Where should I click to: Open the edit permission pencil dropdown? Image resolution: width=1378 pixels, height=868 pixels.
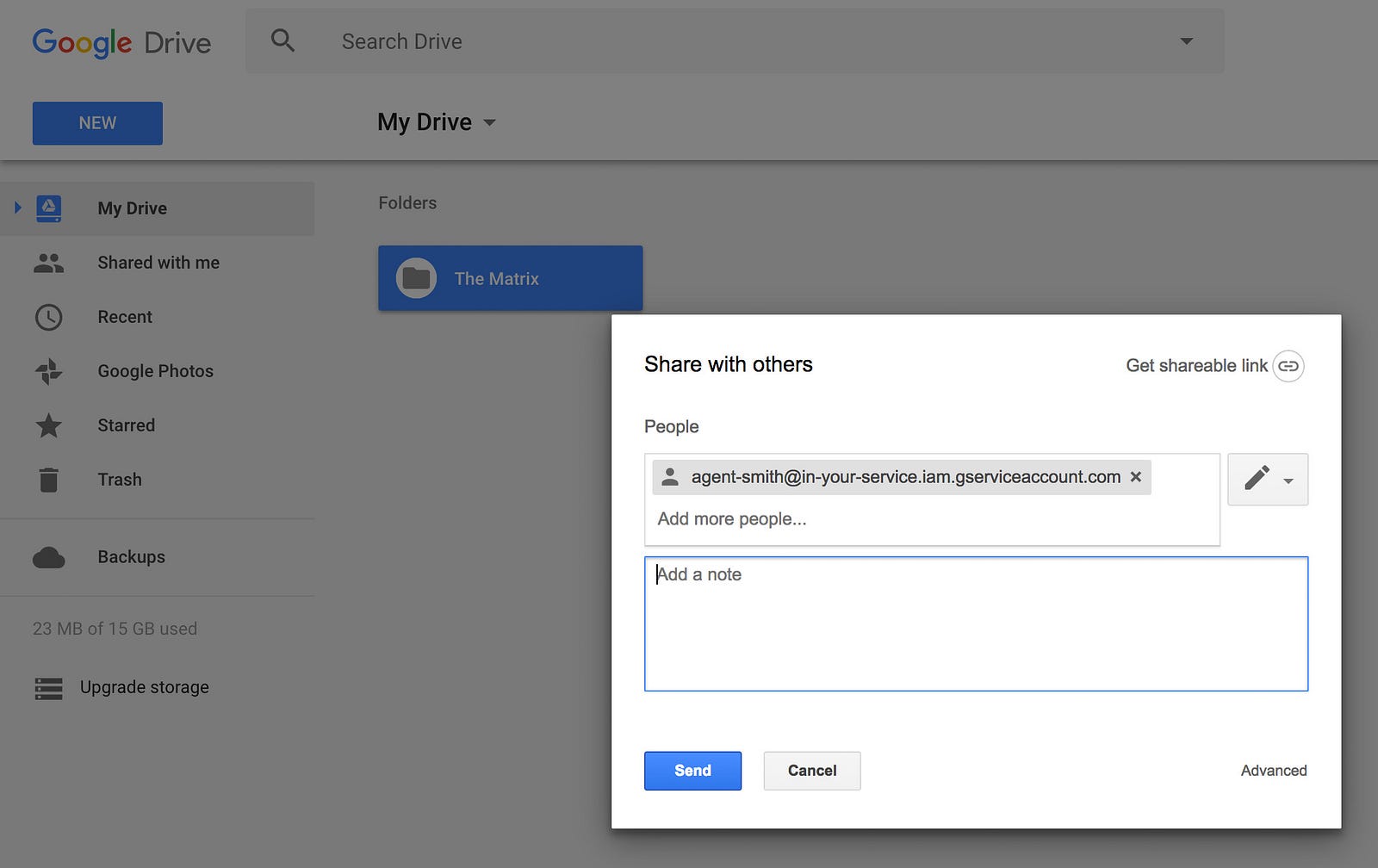click(x=1268, y=479)
